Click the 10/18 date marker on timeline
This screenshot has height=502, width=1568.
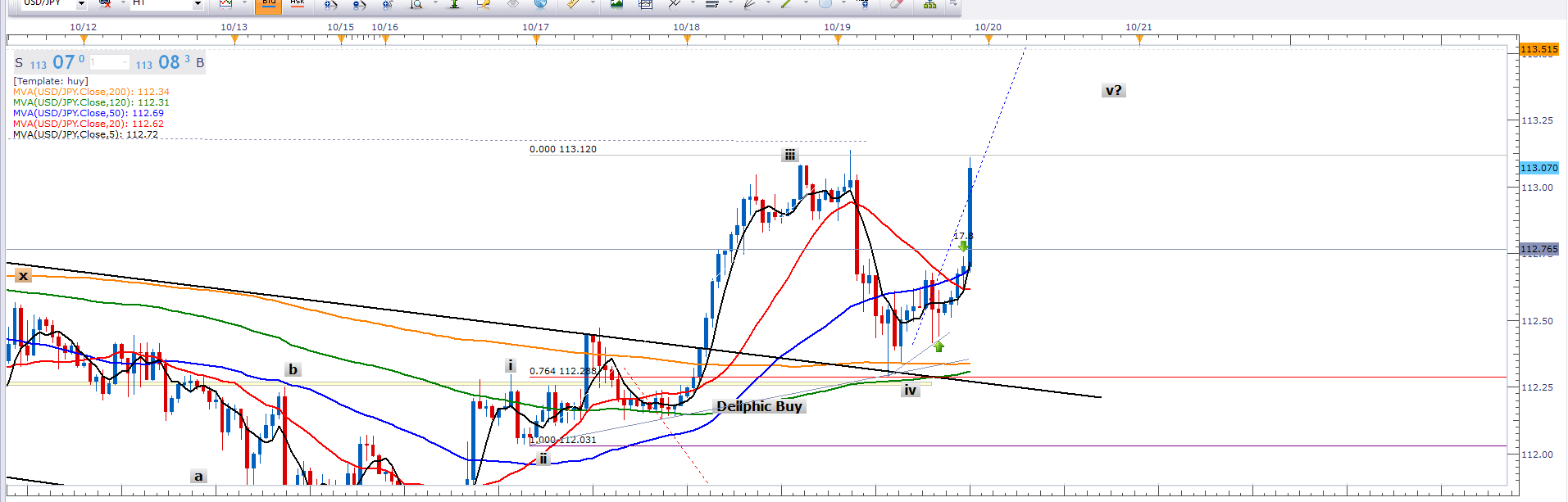(686, 27)
